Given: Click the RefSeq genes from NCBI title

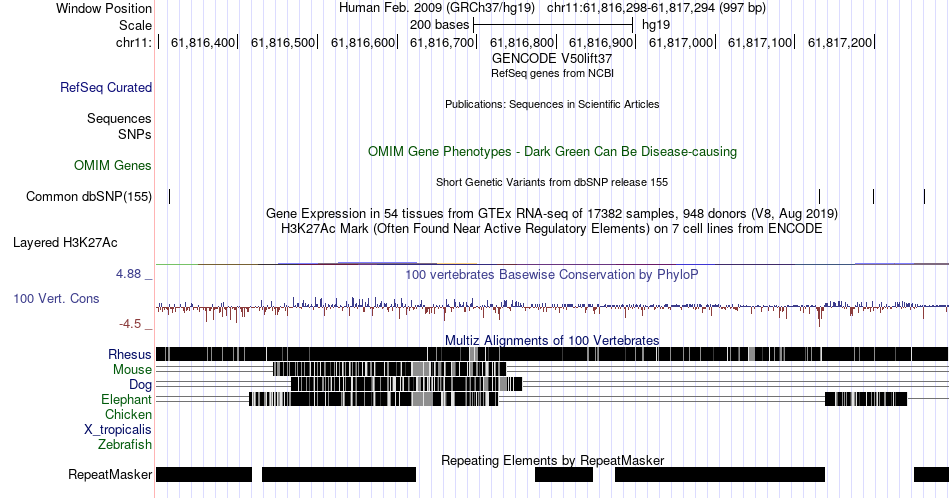Looking at the screenshot, I should 552,73.
